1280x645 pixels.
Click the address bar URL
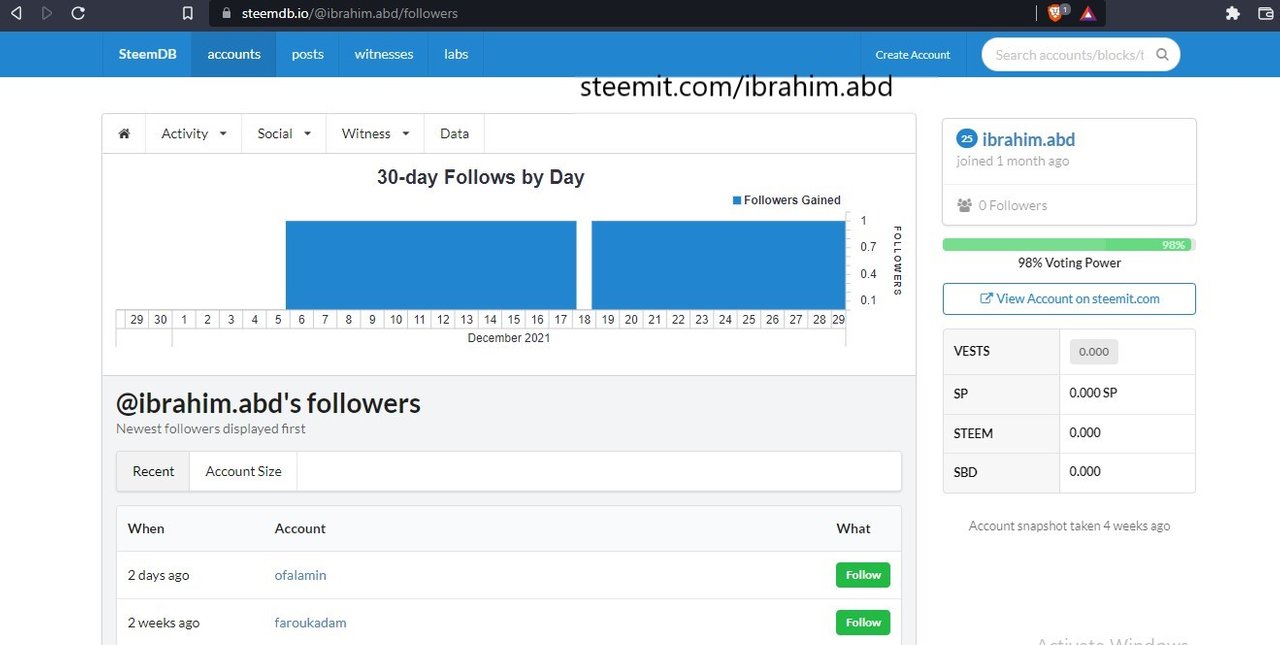349,13
